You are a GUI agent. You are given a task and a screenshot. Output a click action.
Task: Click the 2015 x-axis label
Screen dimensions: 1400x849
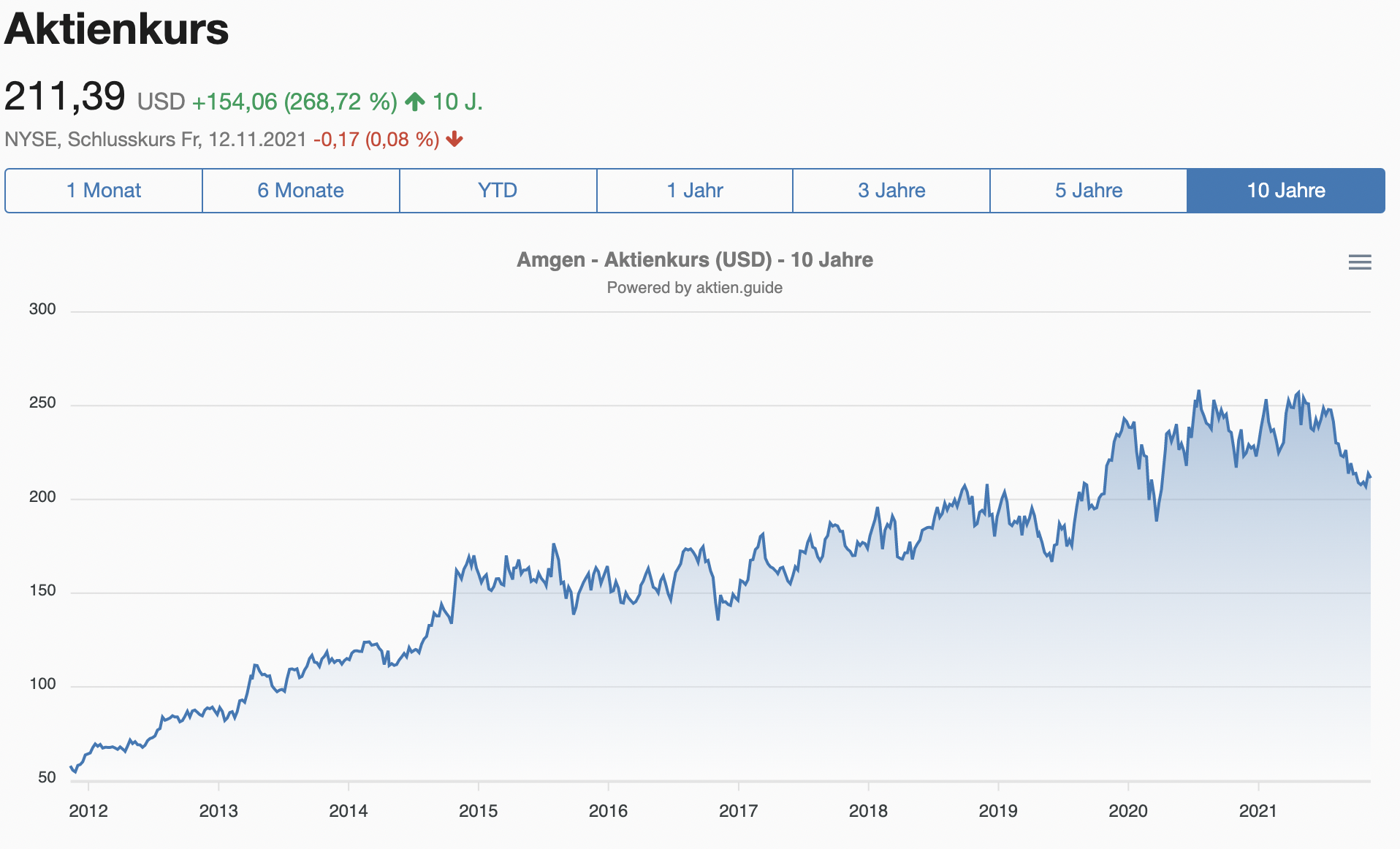[479, 811]
